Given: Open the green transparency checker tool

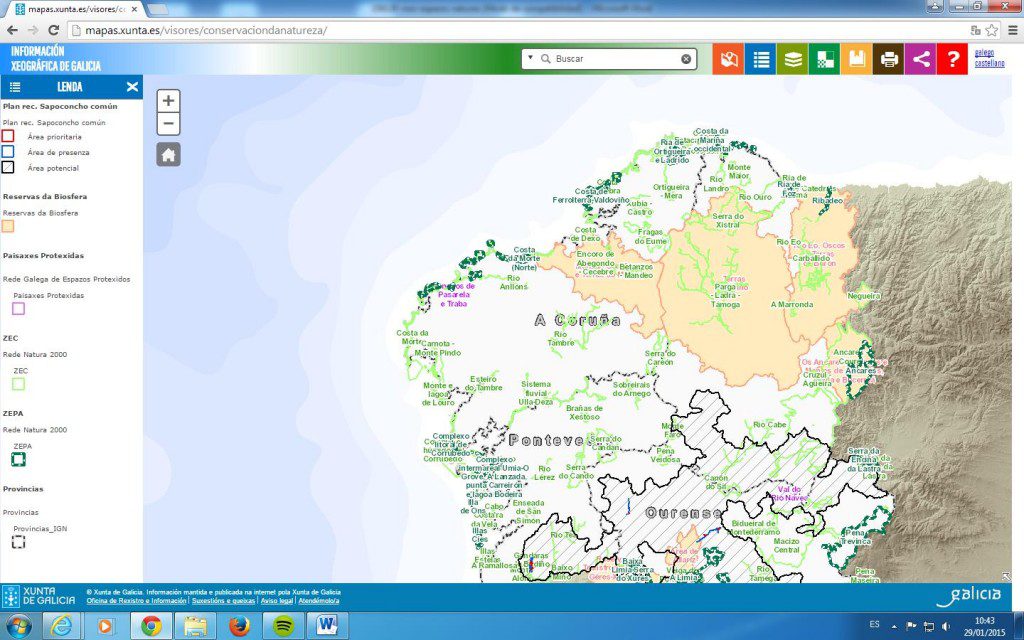Looking at the screenshot, I should [x=825, y=59].
